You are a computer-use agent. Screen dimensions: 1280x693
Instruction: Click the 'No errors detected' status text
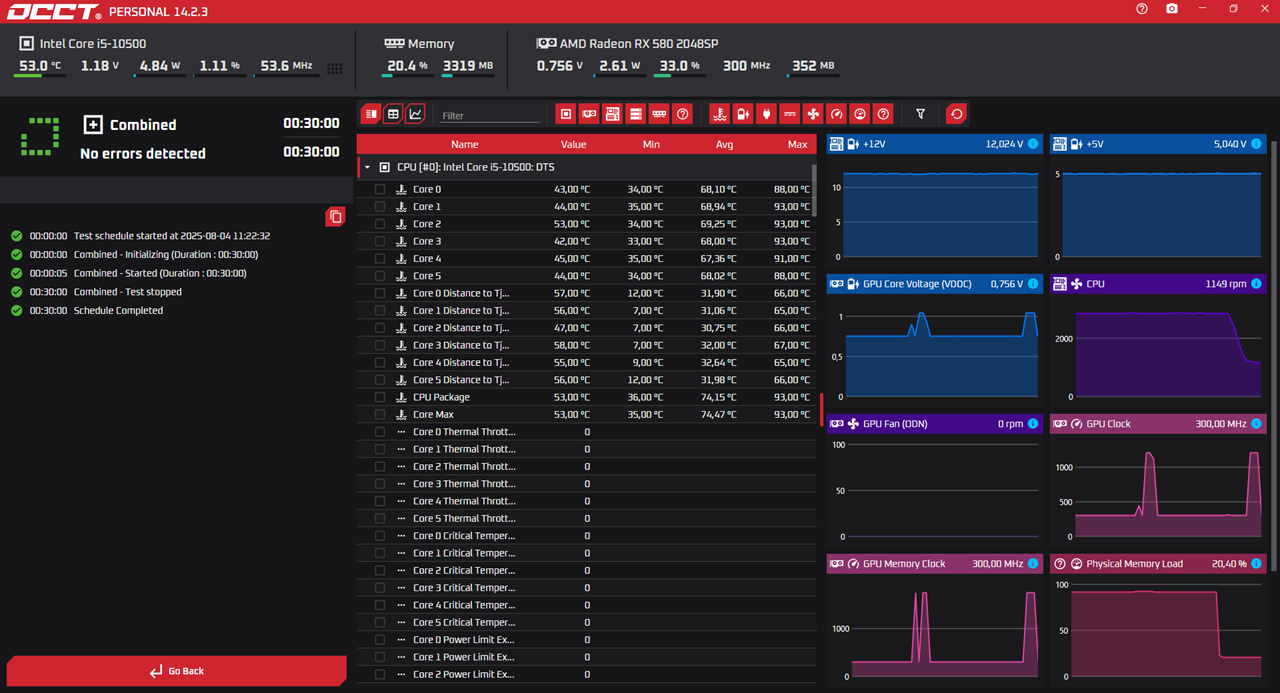point(143,153)
